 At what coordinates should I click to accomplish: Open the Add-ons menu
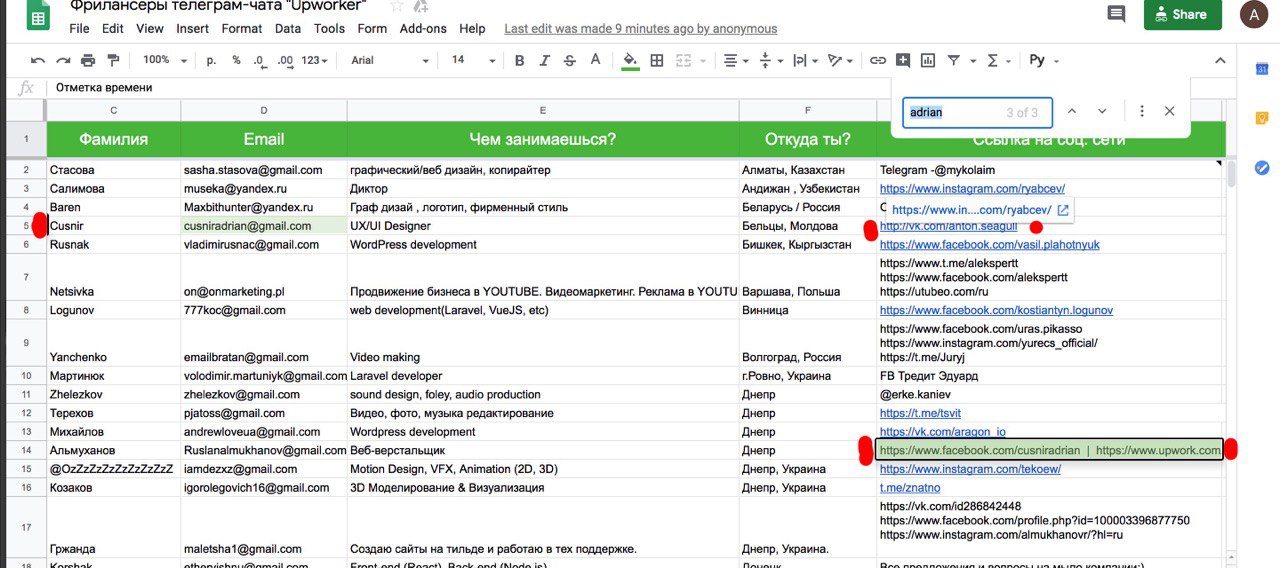pos(423,29)
